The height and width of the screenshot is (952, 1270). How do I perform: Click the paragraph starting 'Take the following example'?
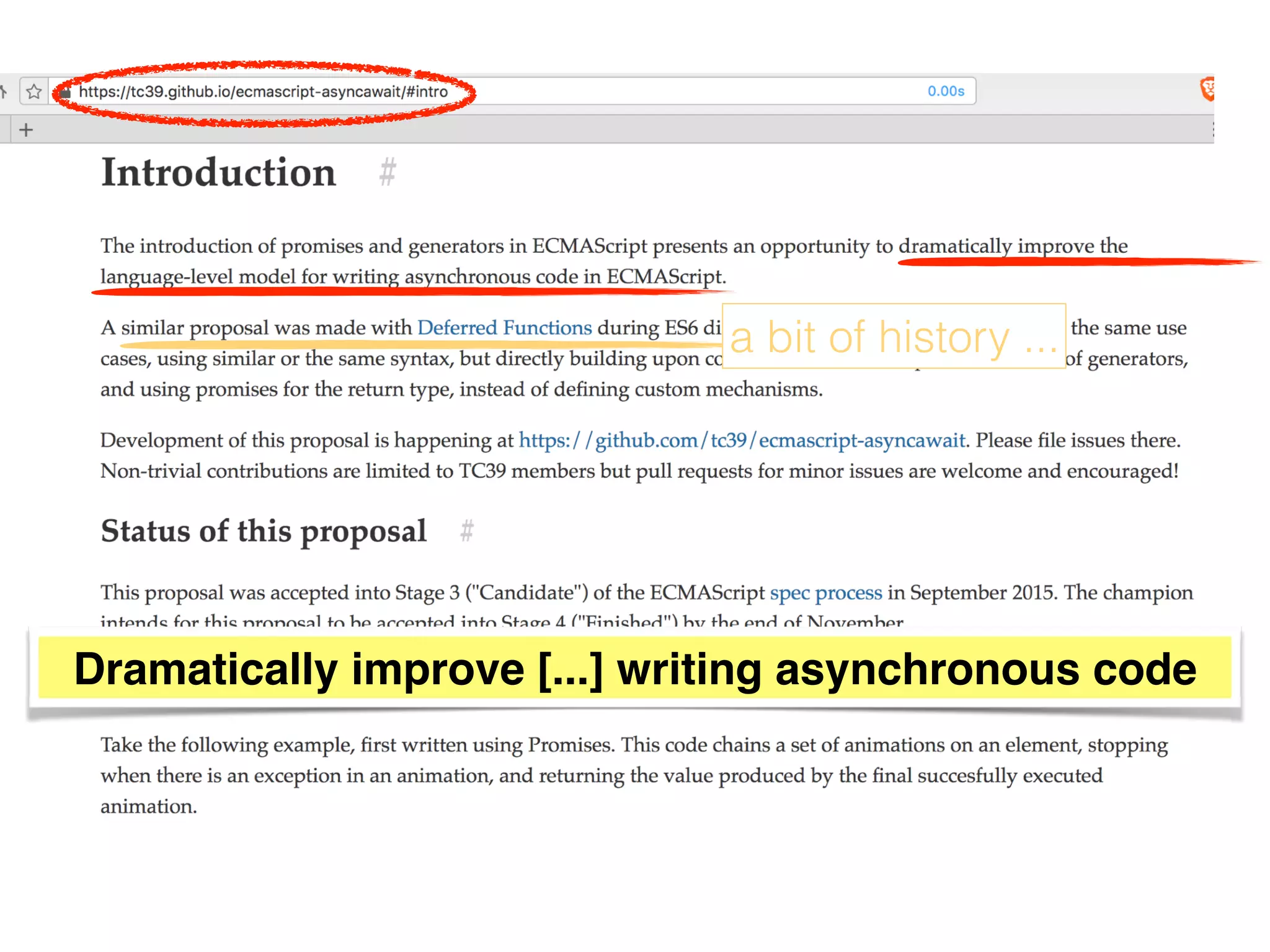point(634,775)
